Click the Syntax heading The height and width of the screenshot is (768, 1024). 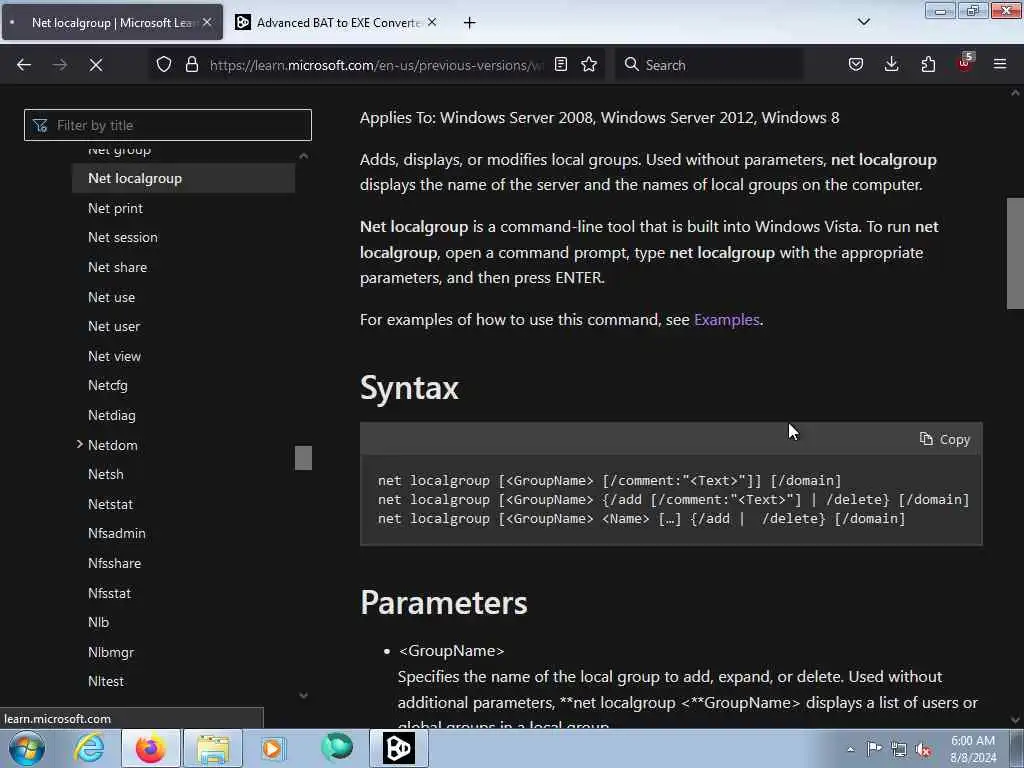[409, 388]
